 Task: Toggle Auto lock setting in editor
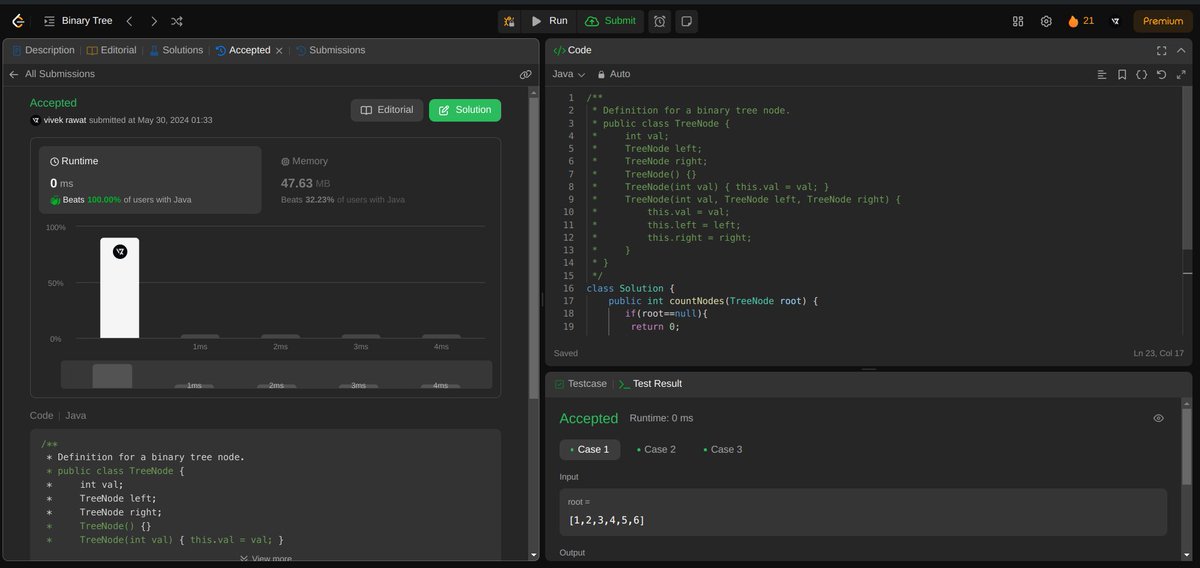pos(614,74)
